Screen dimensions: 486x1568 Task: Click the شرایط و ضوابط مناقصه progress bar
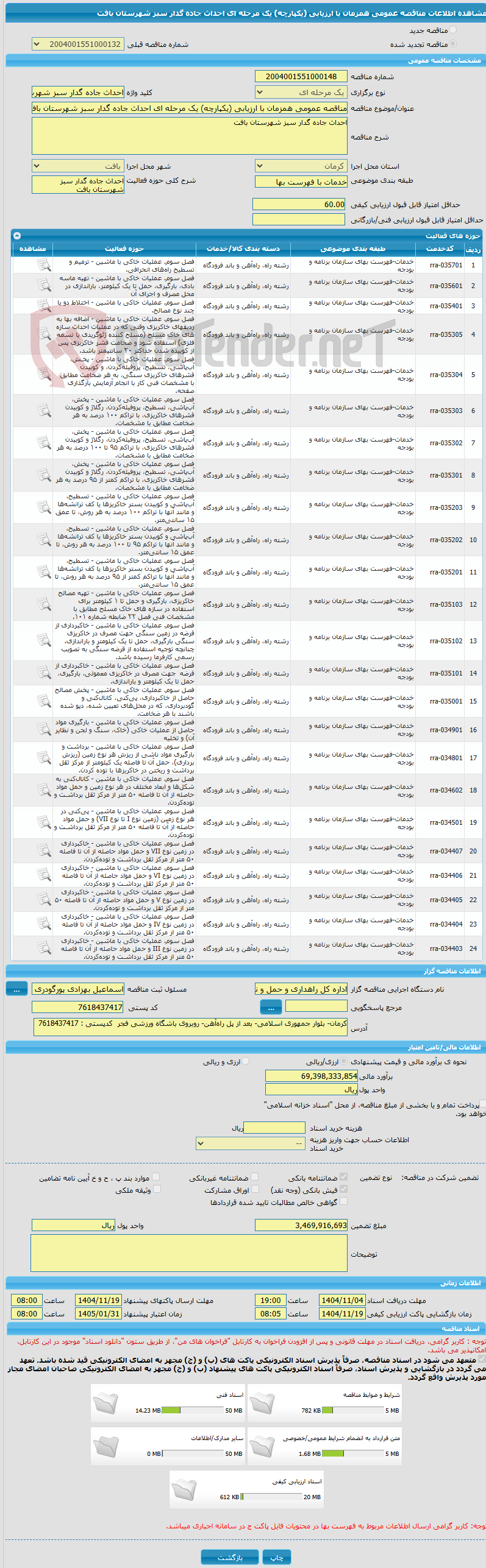(x=352, y=1410)
